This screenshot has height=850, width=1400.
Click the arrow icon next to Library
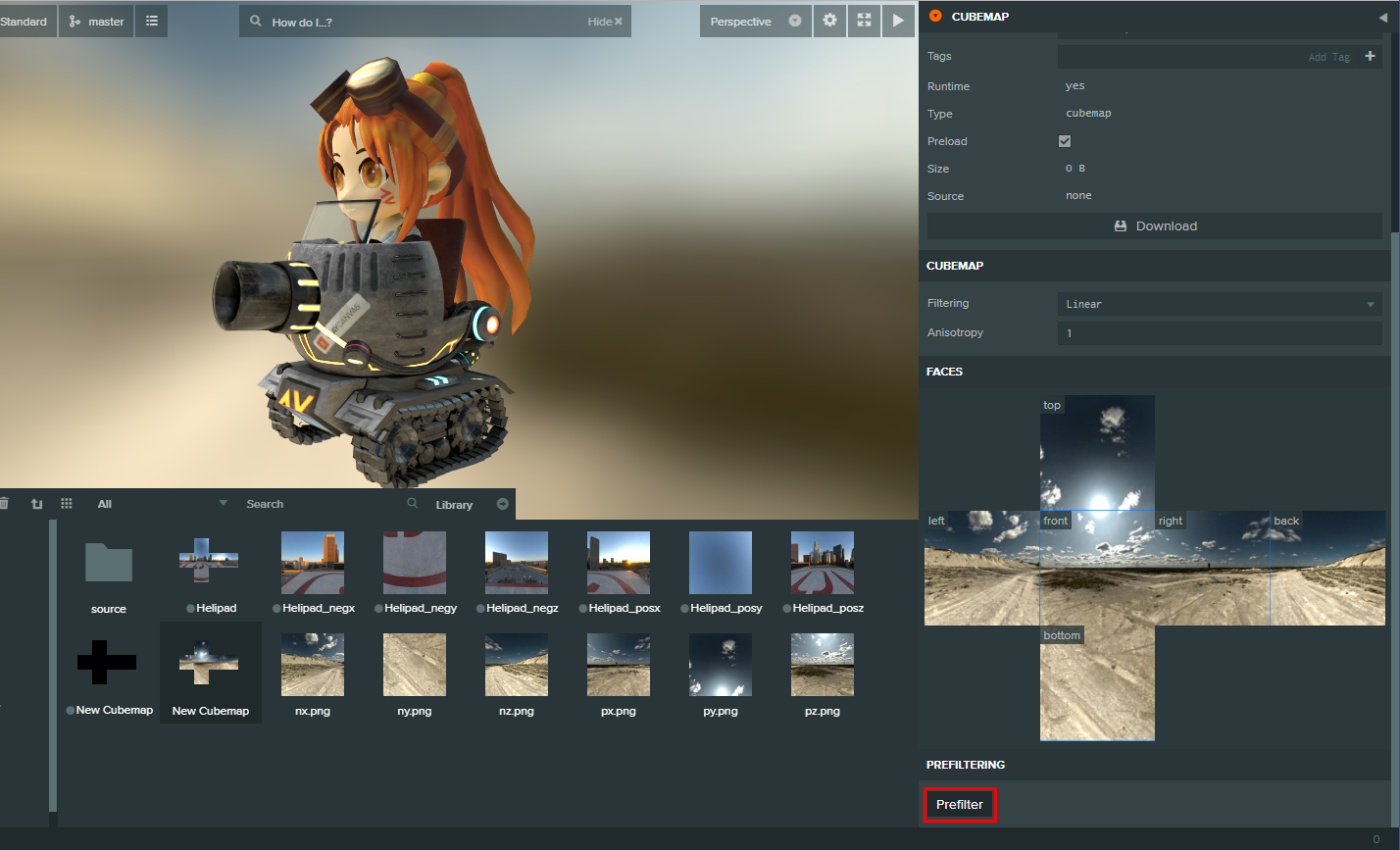click(x=503, y=504)
